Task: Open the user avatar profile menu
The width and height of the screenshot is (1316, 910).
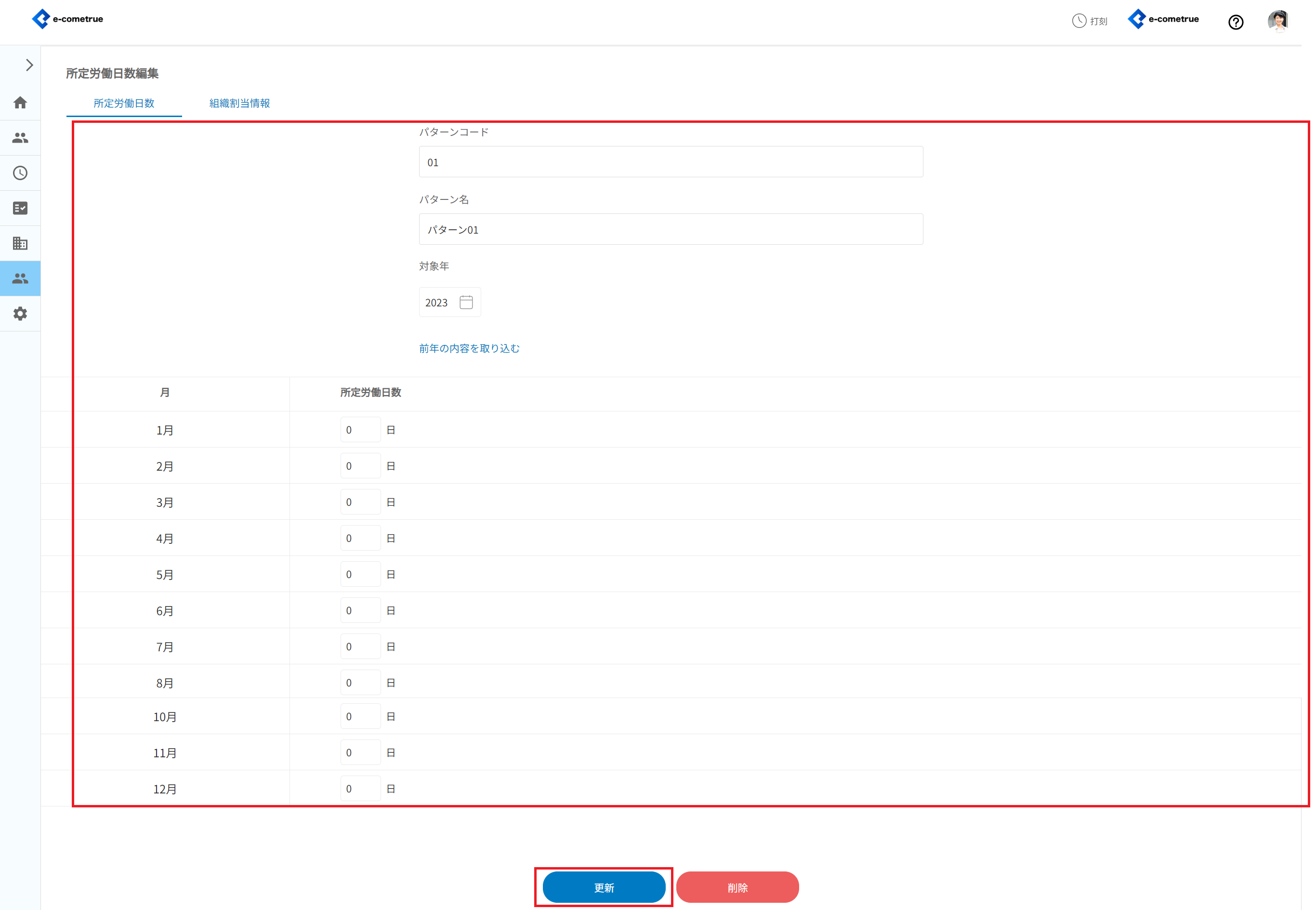Action: (x=1278, y=21)
